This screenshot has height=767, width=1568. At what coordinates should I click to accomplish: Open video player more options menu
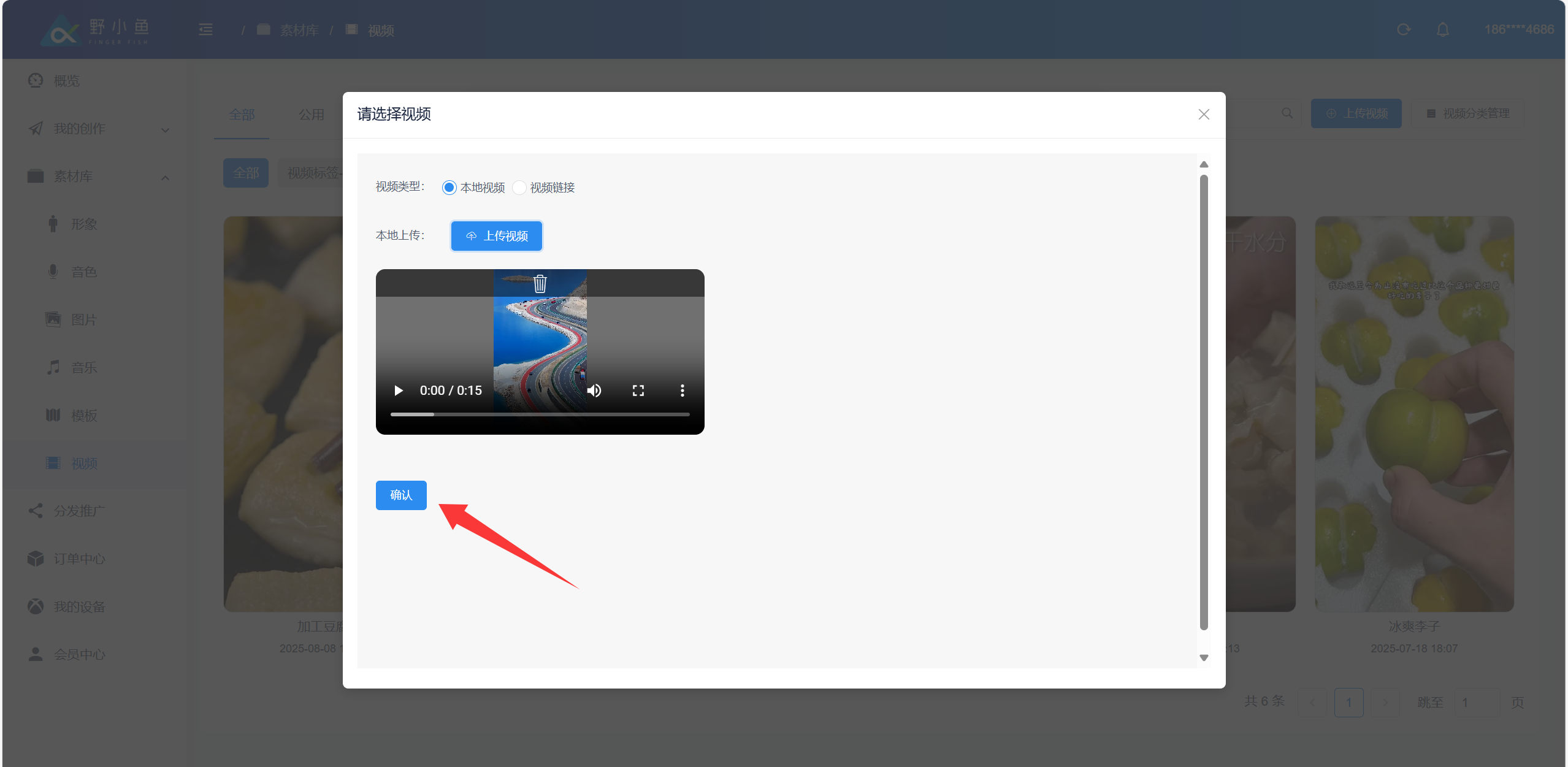[682, 391]
